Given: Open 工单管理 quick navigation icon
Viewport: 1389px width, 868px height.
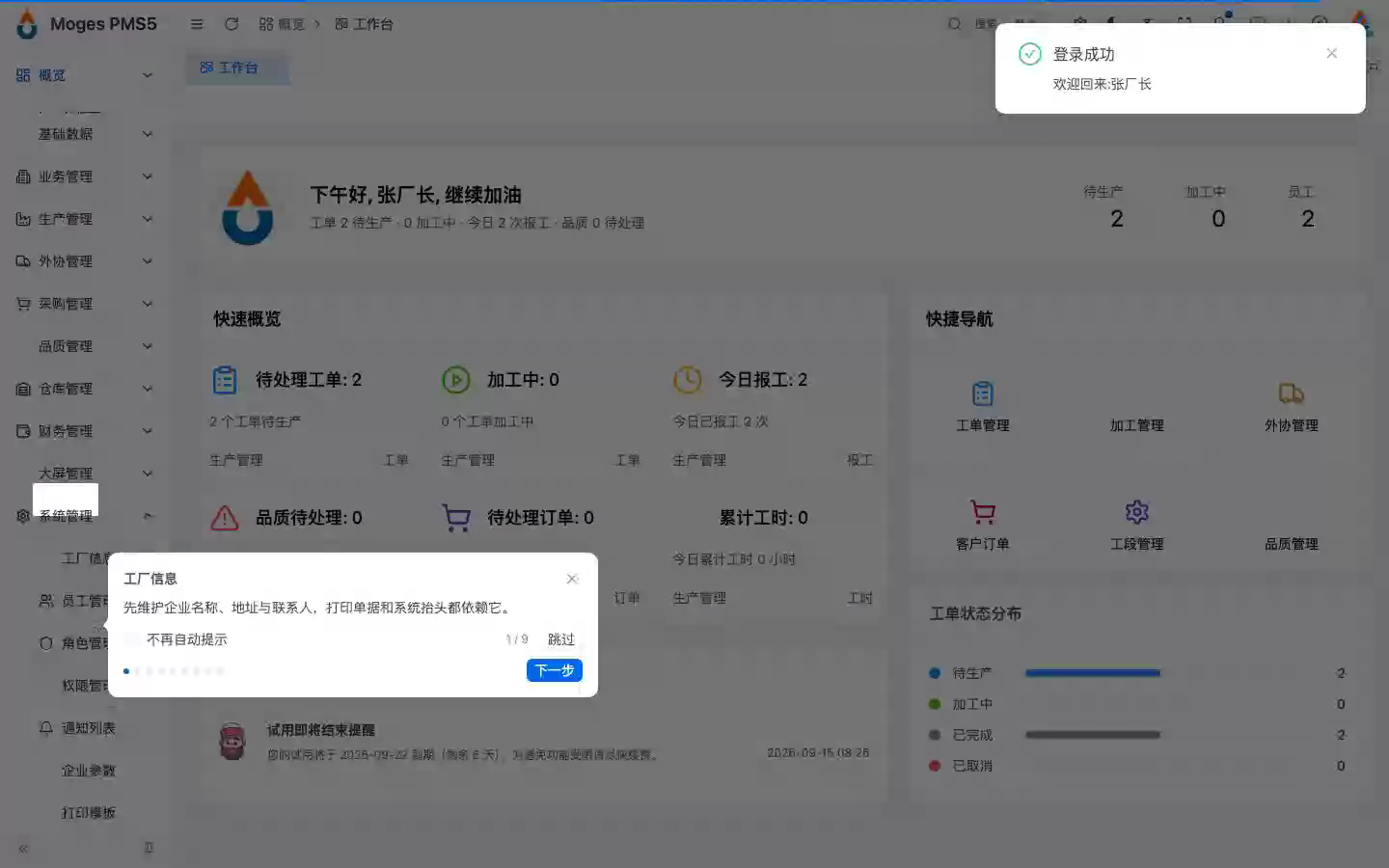Looking at the screenshot, I should pos(983,393).
